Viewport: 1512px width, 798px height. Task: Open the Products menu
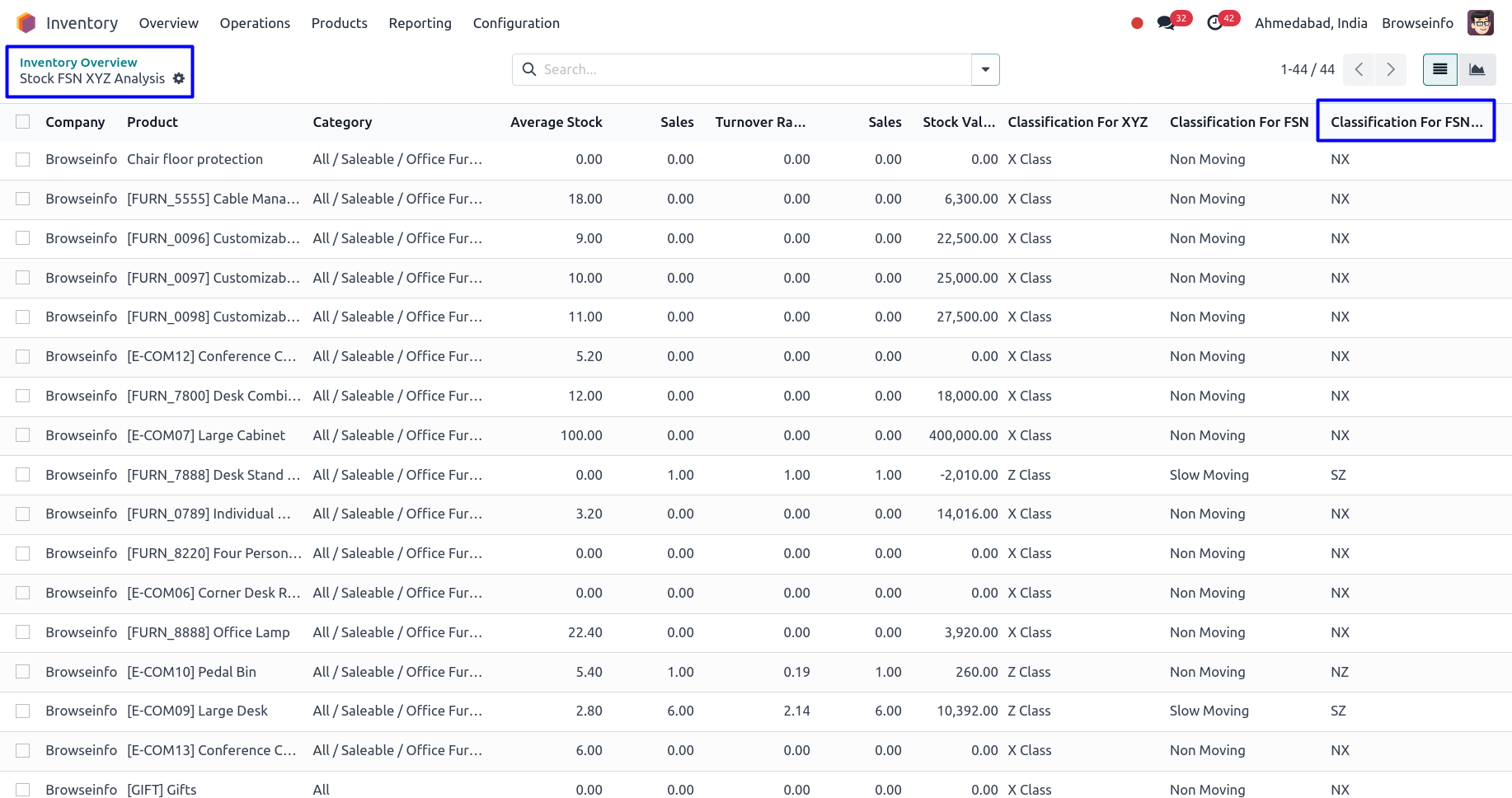339,23
